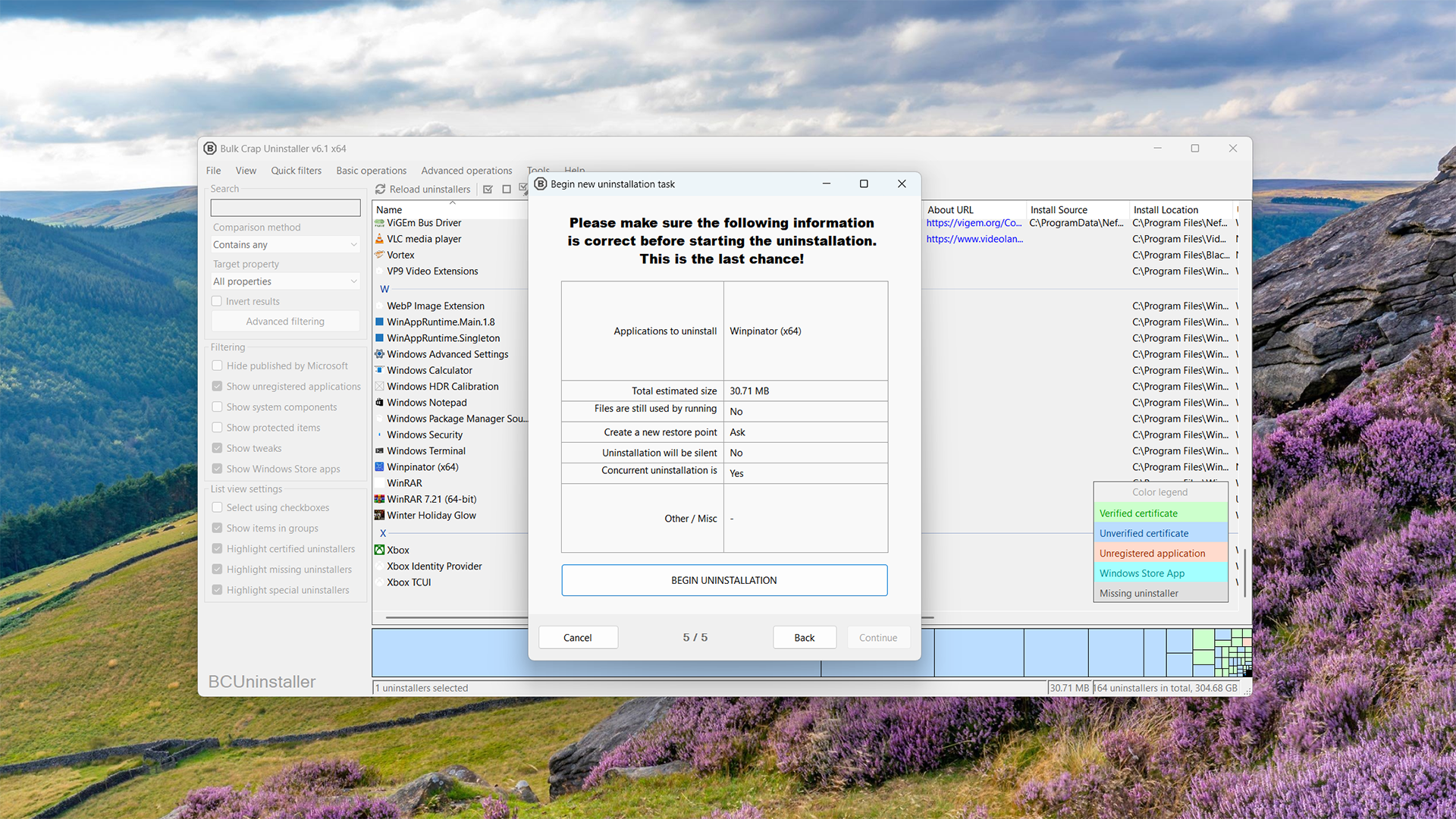Click the select-all checkmark toolbar icon
Image resolution: width=1456 pixels, height=819 pixels.
[x=488, y=190]
